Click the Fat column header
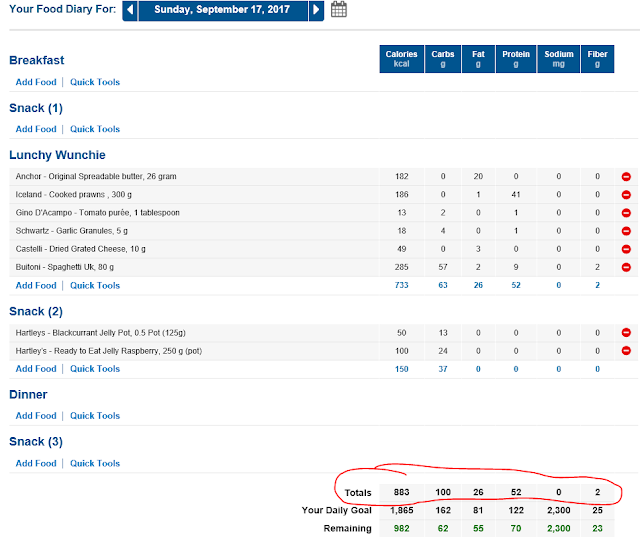The height and width of the screenshot is (537, 640). click(478, 59)
